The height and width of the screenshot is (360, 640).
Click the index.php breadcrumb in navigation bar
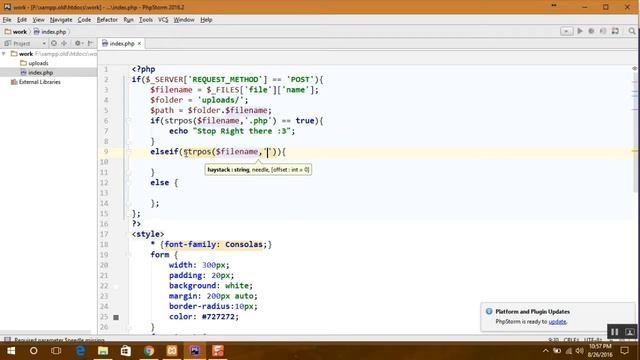click(x=50, y=31)
